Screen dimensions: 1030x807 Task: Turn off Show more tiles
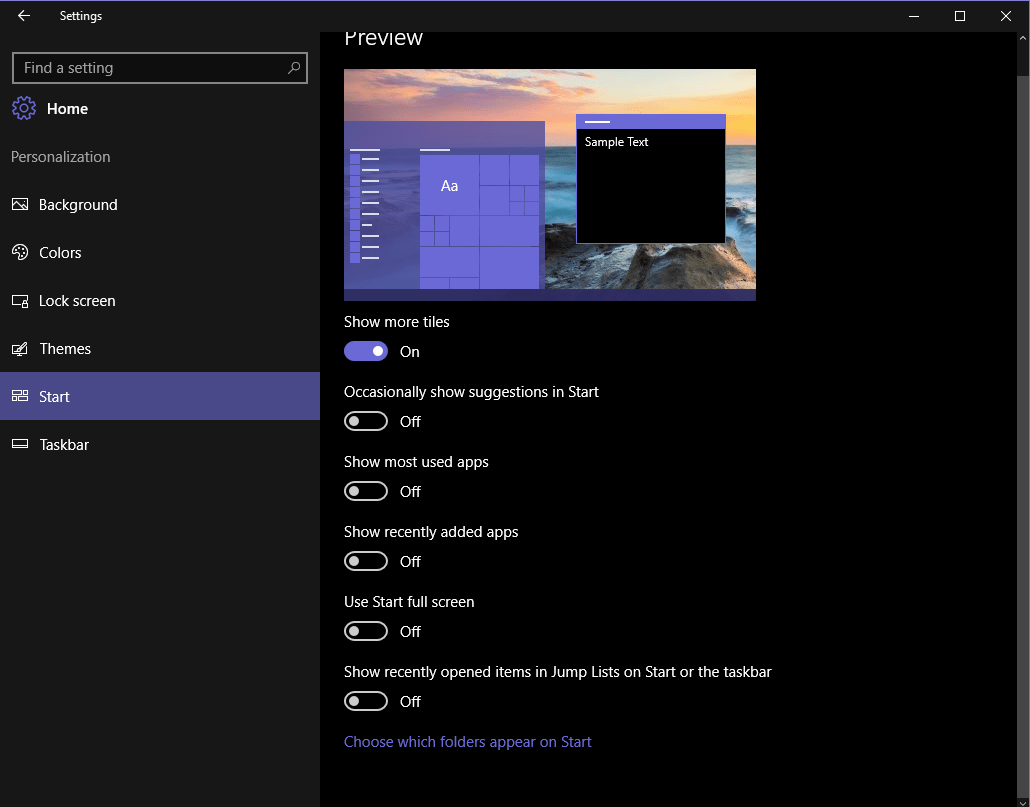tap(366, 351)
